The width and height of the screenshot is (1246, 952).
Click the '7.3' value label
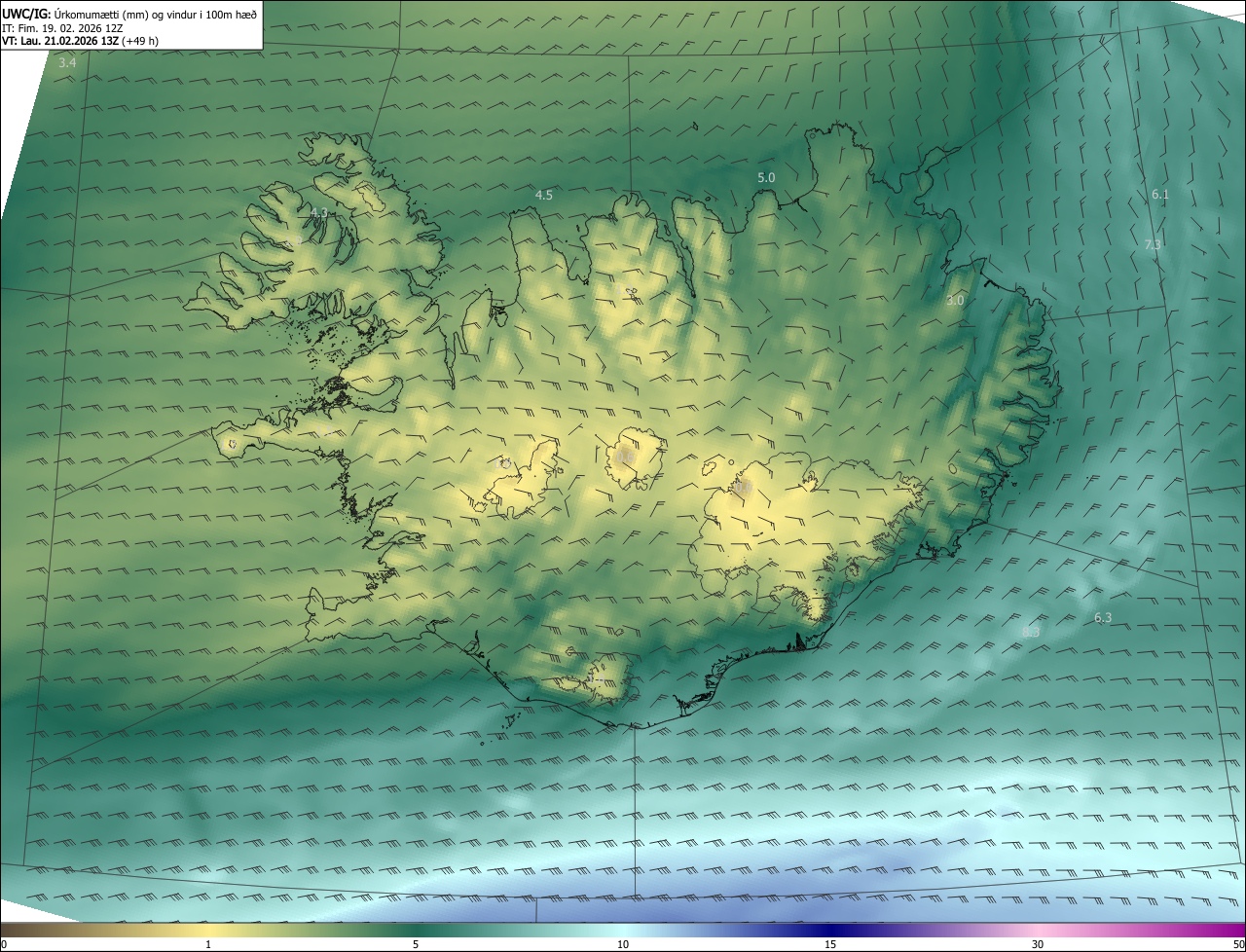pos(1153,244)
